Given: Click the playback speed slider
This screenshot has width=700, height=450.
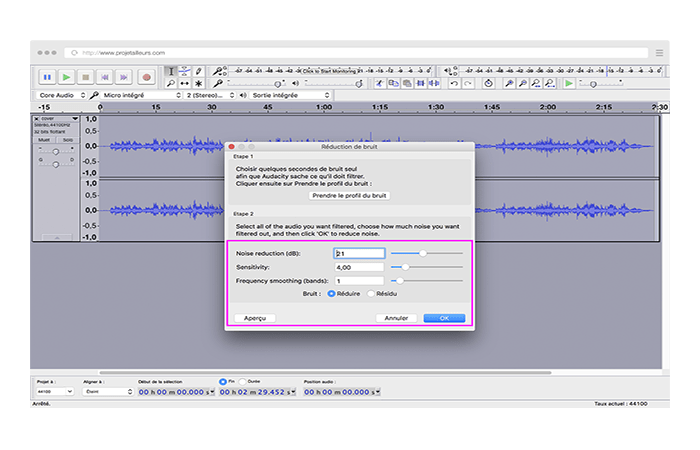Looking at the screenshot, I should [601, 83].
